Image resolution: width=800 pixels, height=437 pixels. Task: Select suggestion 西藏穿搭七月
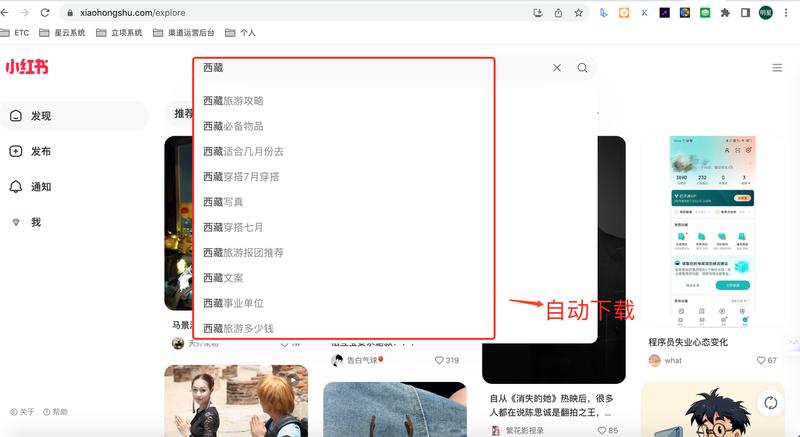tap(233, 227)
